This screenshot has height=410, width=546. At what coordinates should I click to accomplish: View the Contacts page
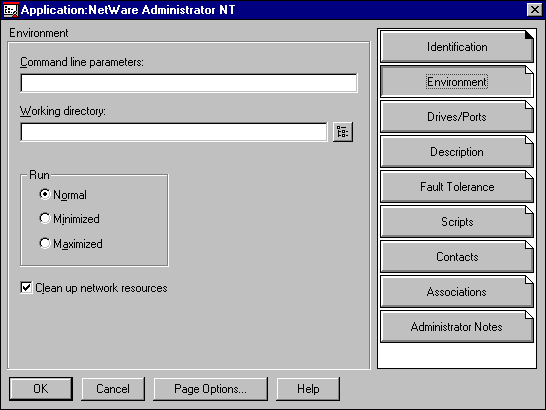pos(457,257)
